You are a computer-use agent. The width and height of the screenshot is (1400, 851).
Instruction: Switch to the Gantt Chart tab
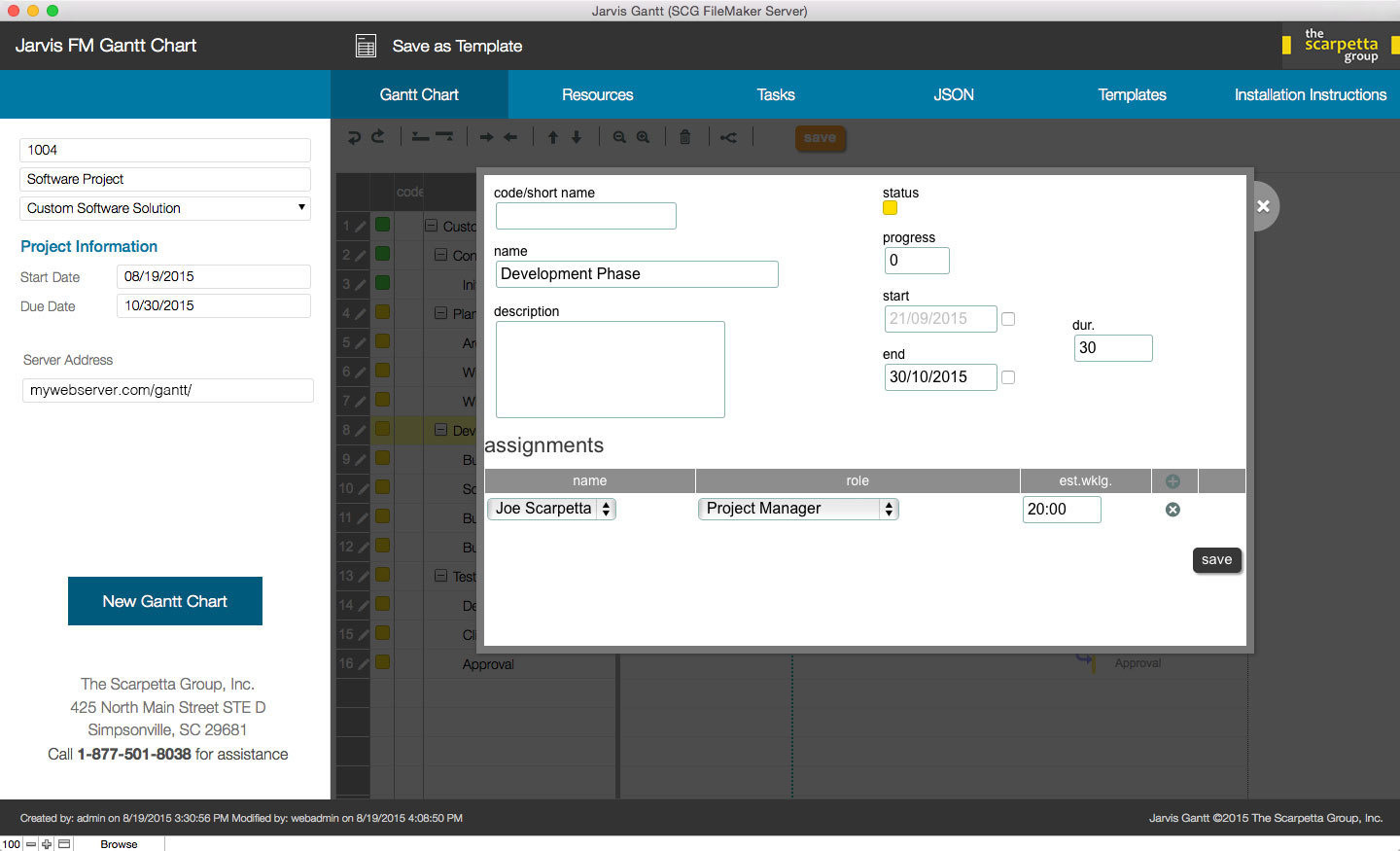click(x=419, y=94)
